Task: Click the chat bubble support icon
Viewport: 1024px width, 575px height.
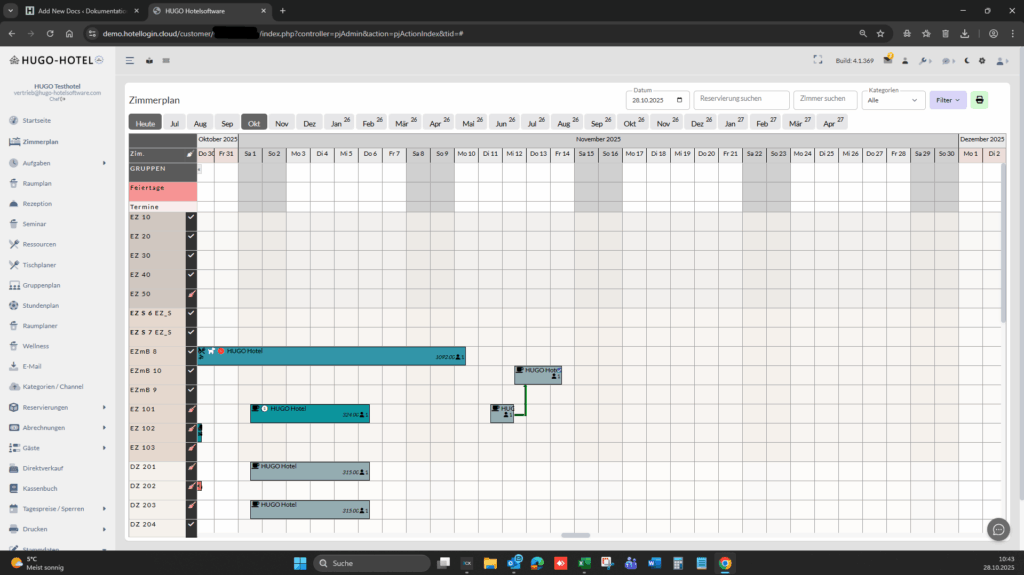Action: click(996, 529)
